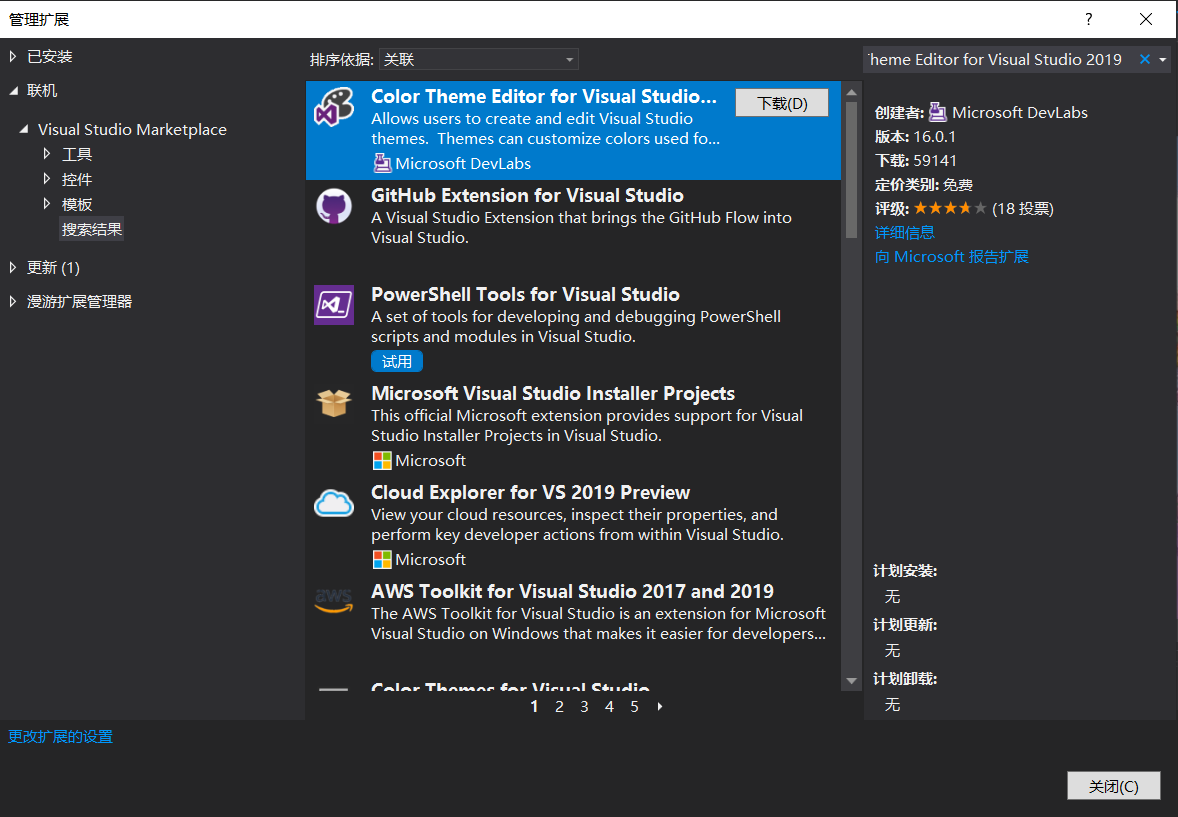This screenshot has height=817, width=1178.
Task: Expand the 已安装 category
Action: [13, 56]
